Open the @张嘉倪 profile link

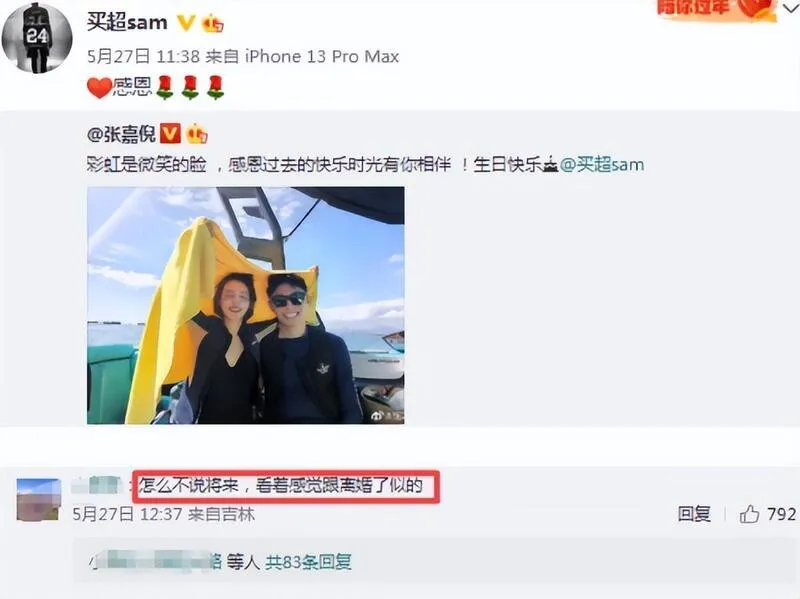121,134
